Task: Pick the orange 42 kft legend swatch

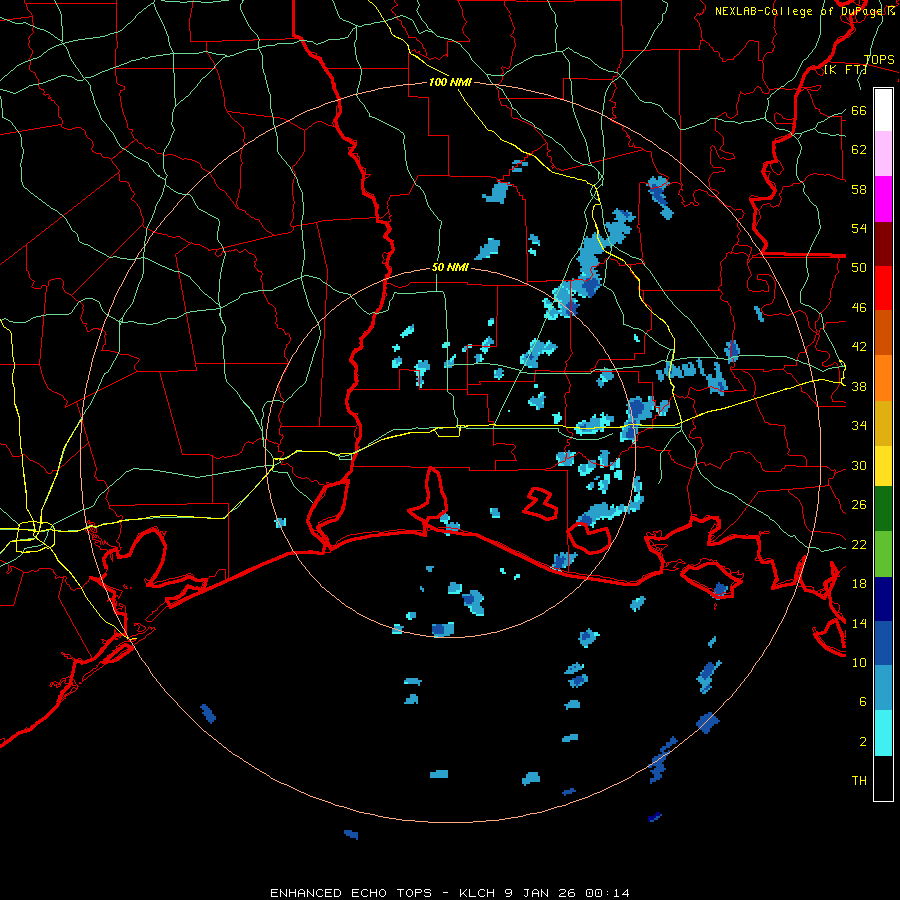Action: [883, 378]
